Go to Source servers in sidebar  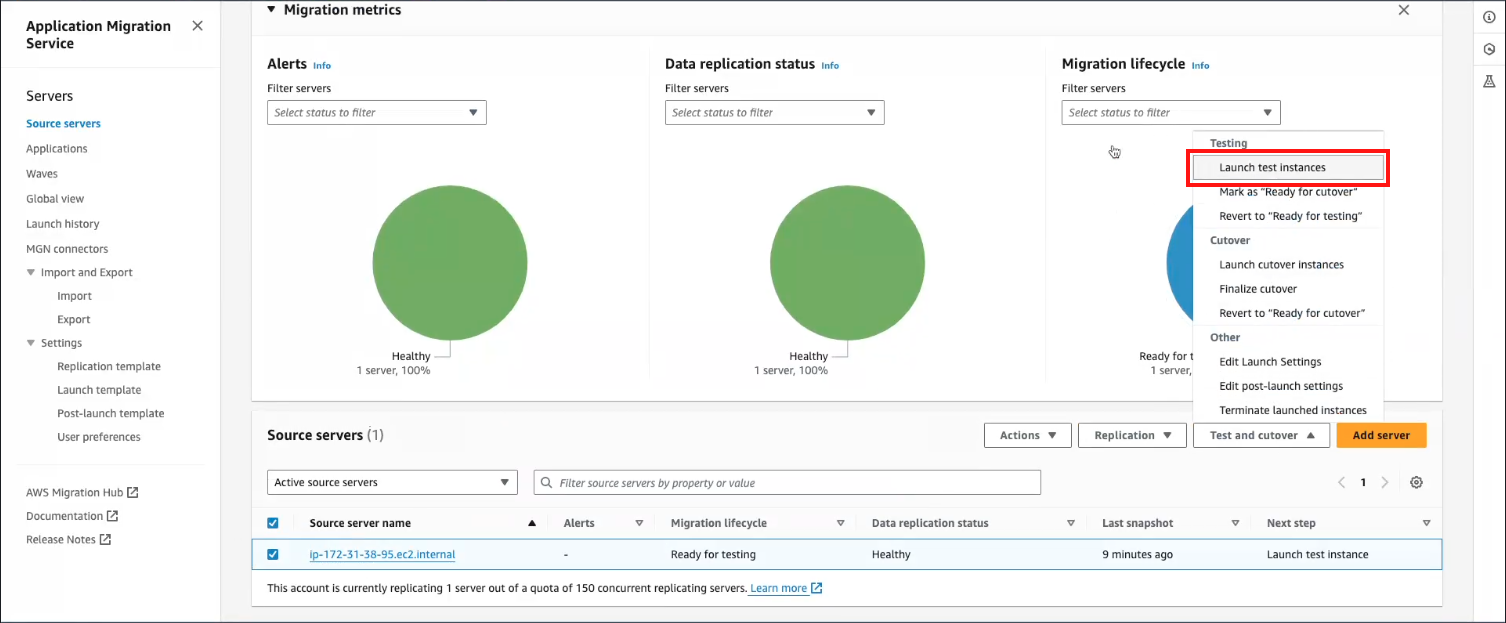[63, 124]
